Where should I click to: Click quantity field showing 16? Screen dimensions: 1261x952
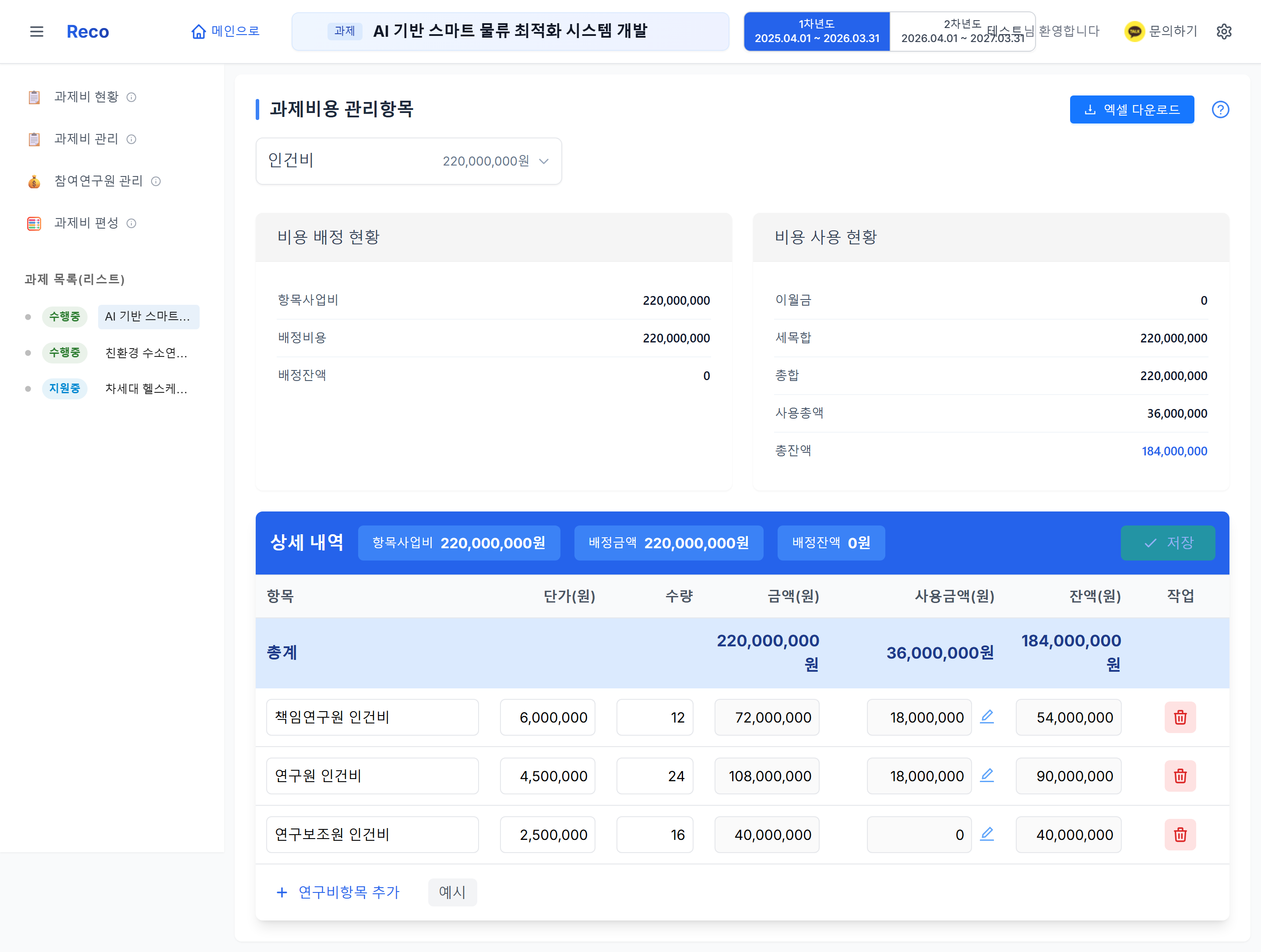click(655, 835)
